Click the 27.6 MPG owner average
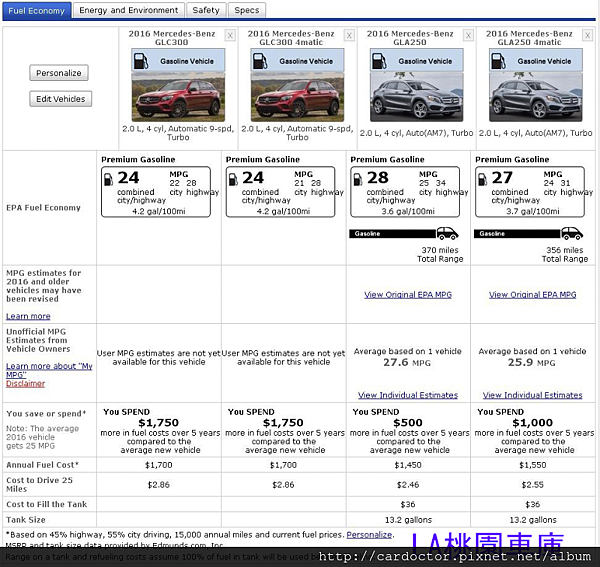 [407, 362]
